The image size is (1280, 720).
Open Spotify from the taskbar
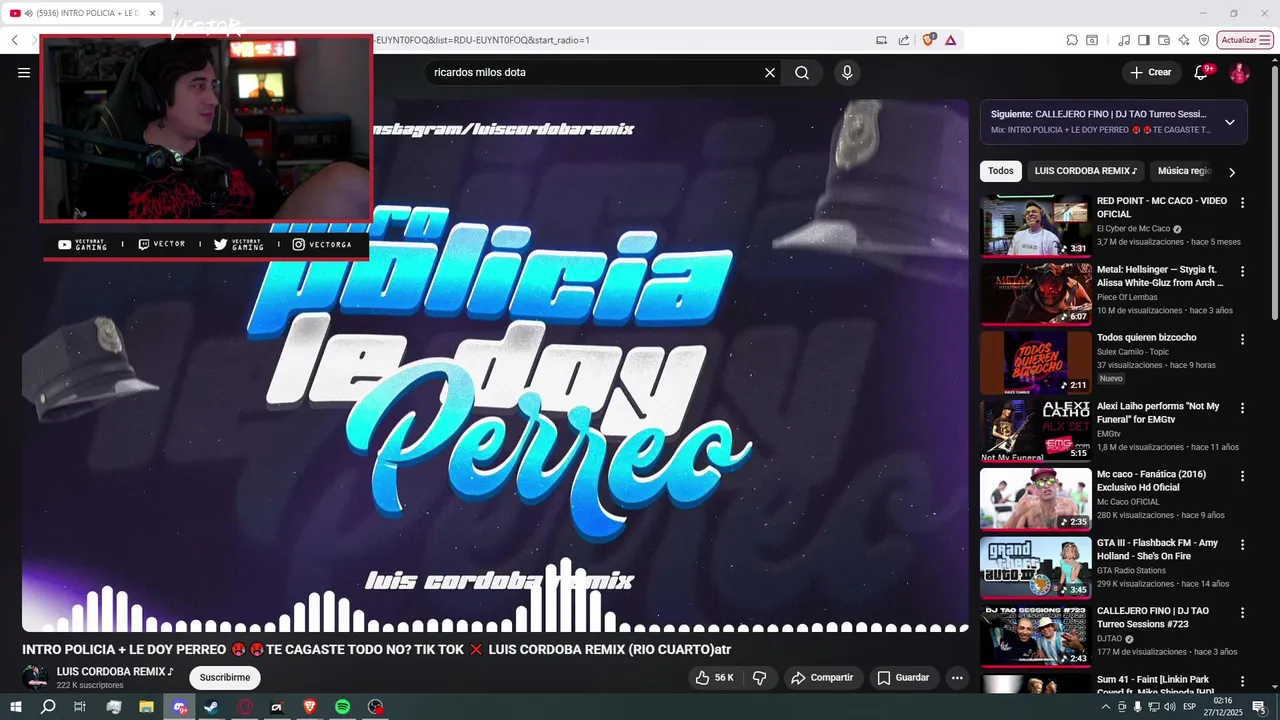pyautogui.click(x=342, y=707)
